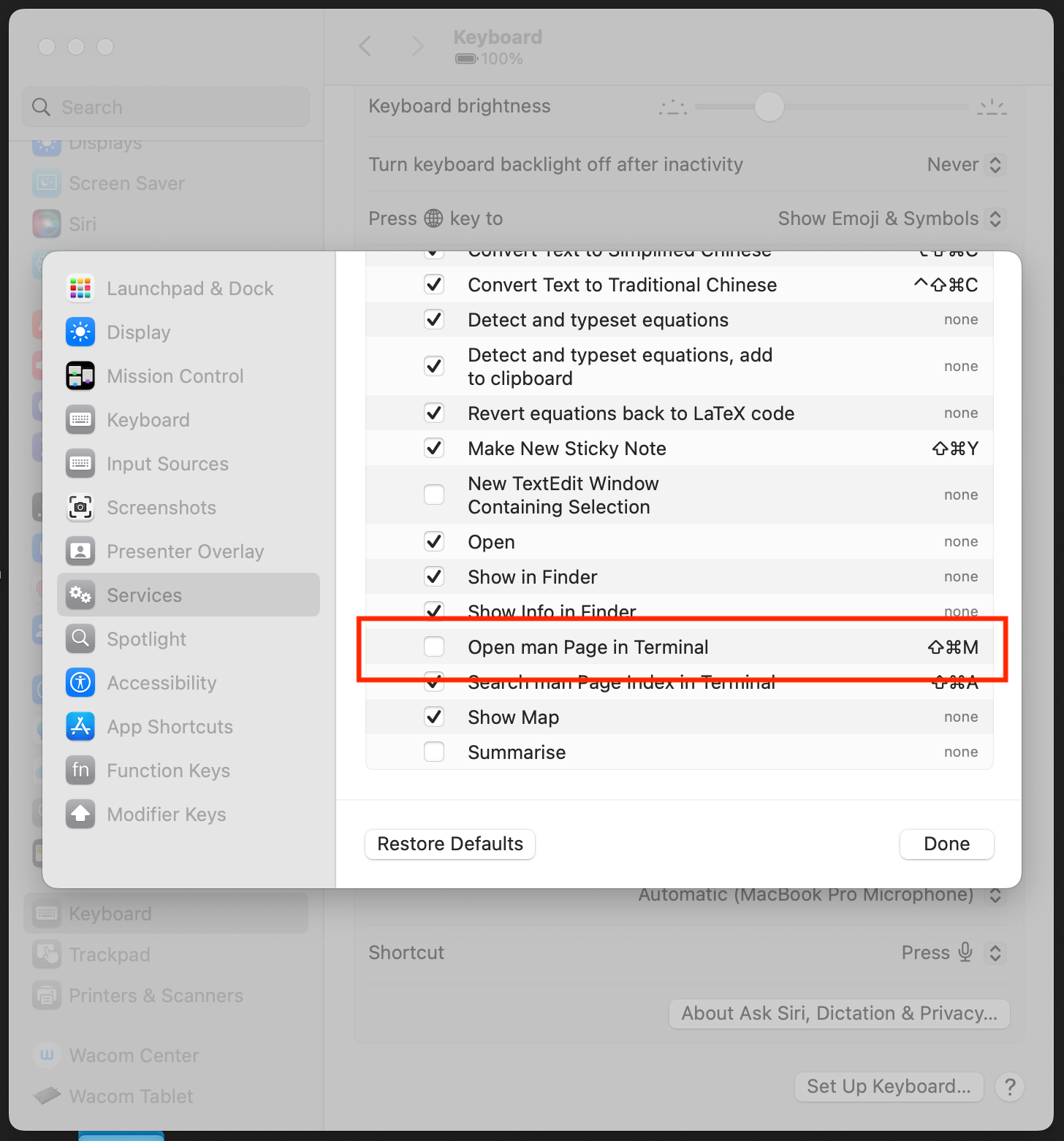The width and height of the screenshot is (1064, 1141).
Task: Click the Keyboard shortcuts category icon in dialog
Action: (80, 419)
